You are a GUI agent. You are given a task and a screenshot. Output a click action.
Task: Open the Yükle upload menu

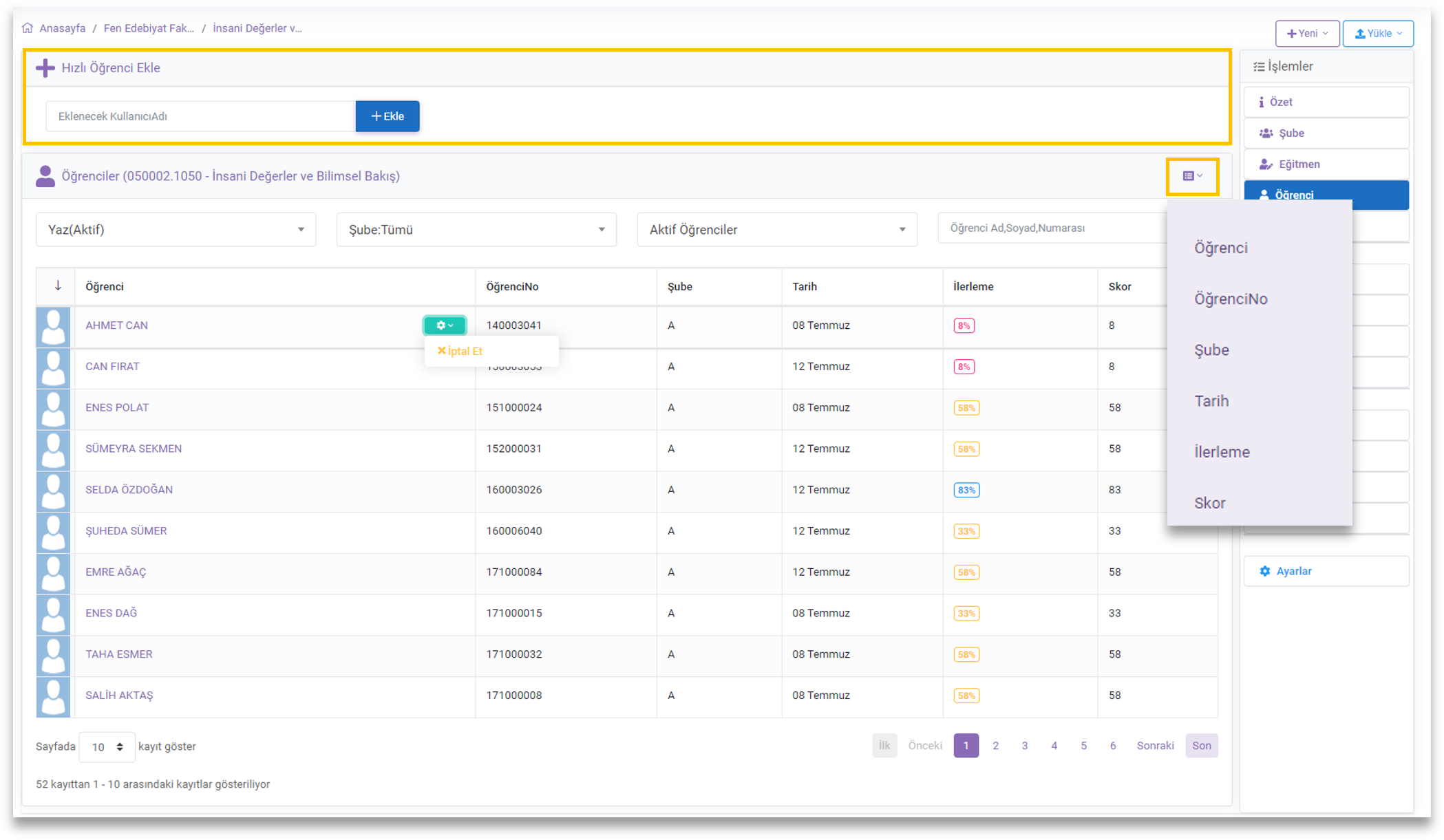tap(1377, 34)
